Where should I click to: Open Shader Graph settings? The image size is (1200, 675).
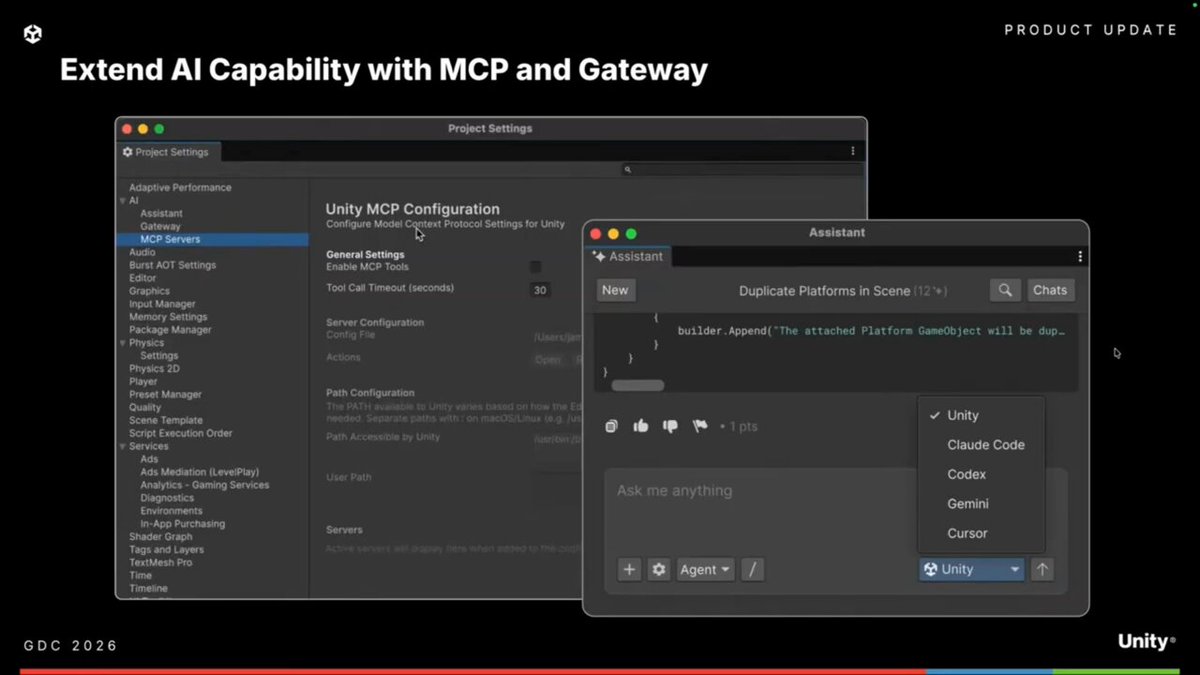coord(160,537)
